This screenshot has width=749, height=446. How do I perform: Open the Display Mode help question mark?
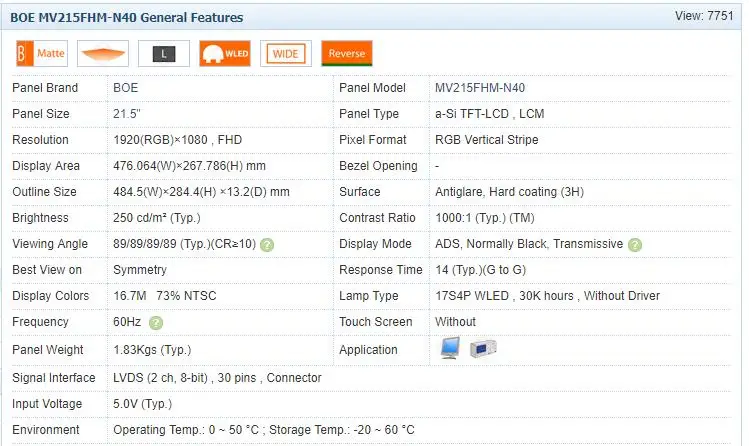point(635,245)
